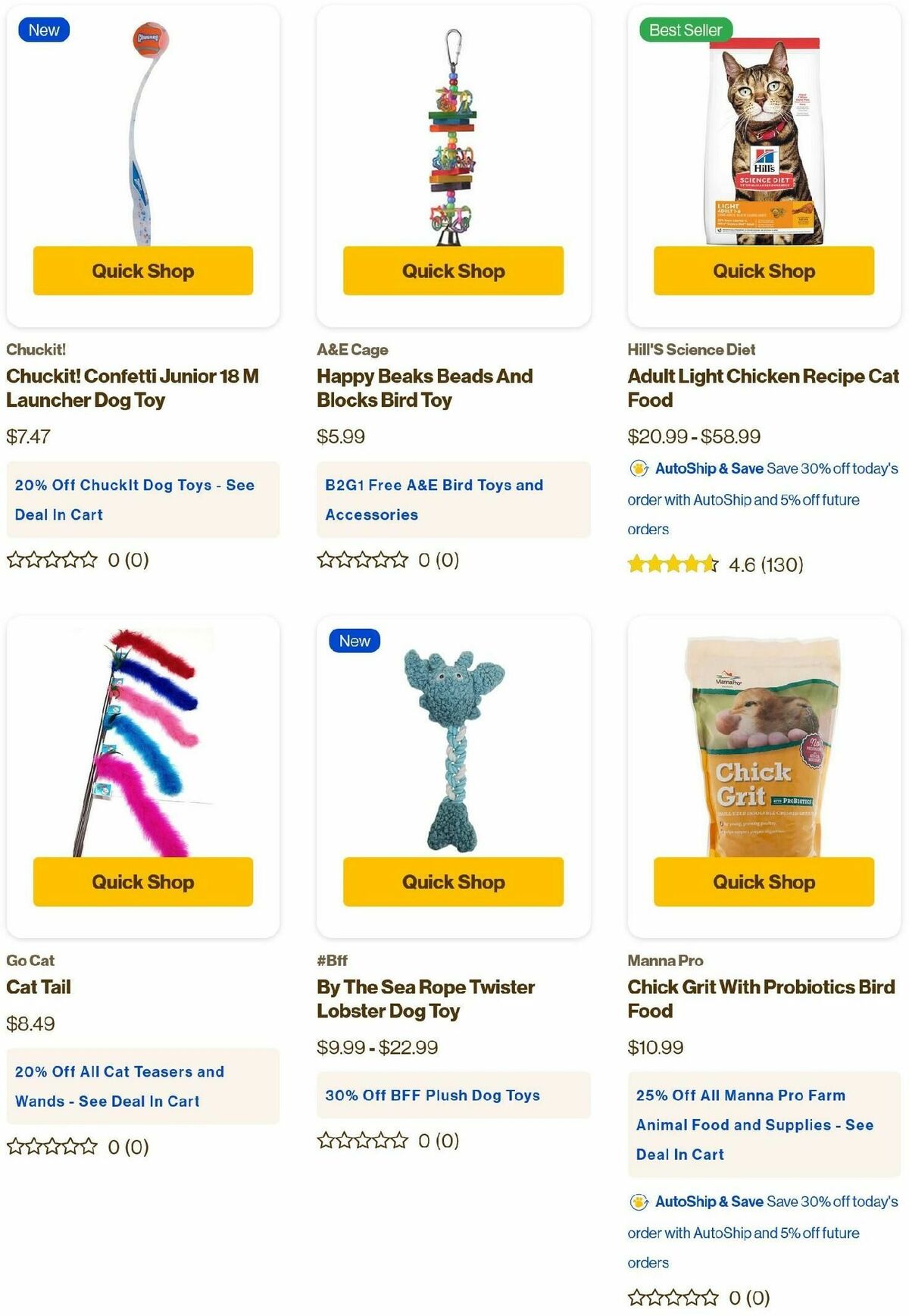Click the AutoShip & Save icon for Hill's cat food

(639, 468)
